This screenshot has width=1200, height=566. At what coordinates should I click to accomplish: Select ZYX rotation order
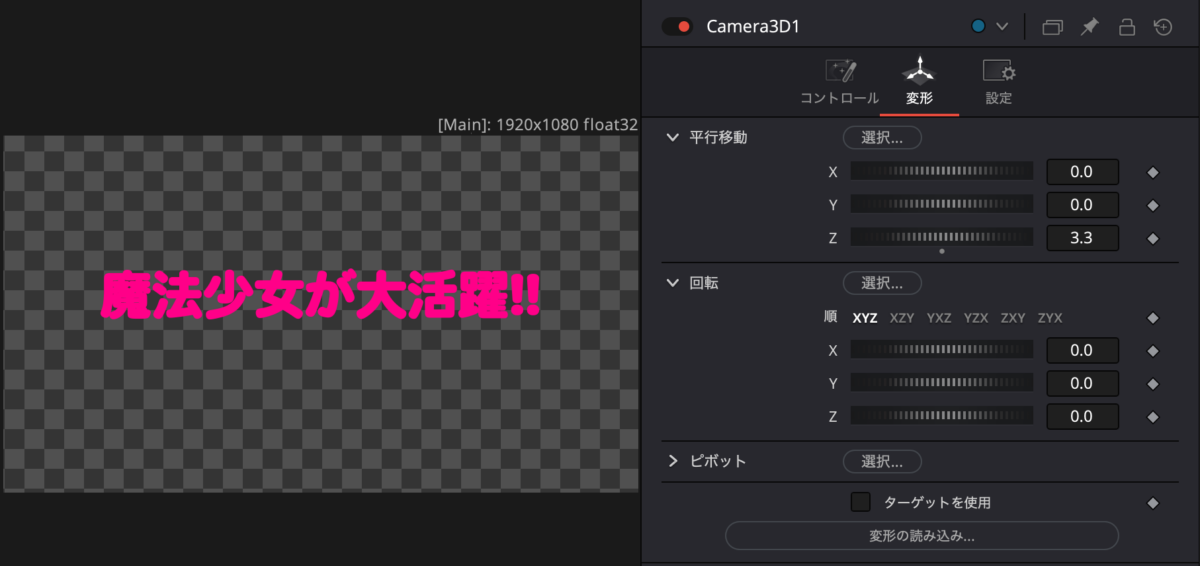pos(1050,318)
